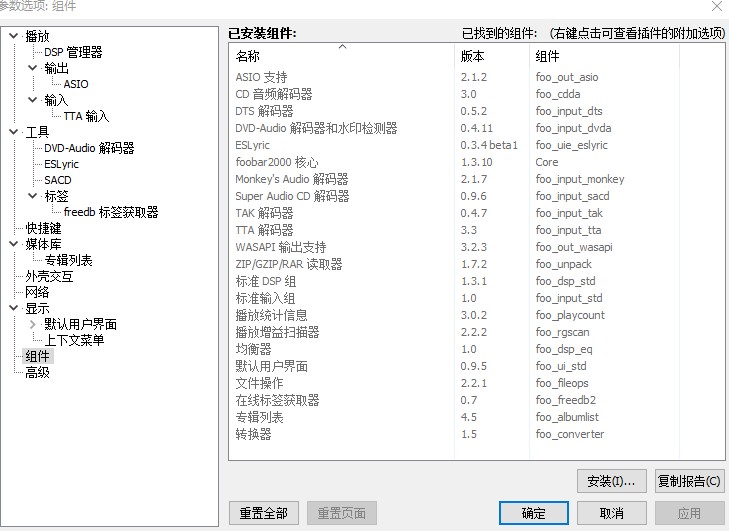Select the 输出 tree item

click(56, 68)
